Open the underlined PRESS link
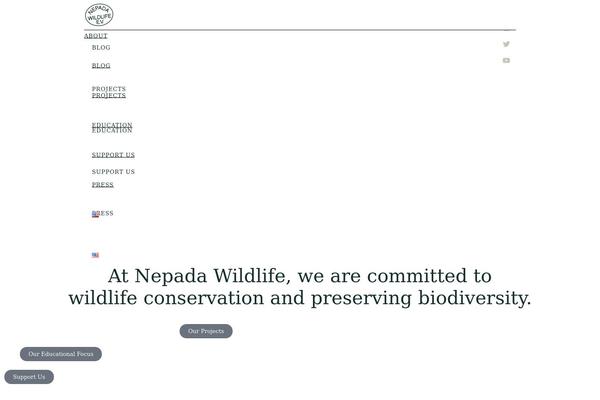The image size is (600, 400). (x=103, y=185)
